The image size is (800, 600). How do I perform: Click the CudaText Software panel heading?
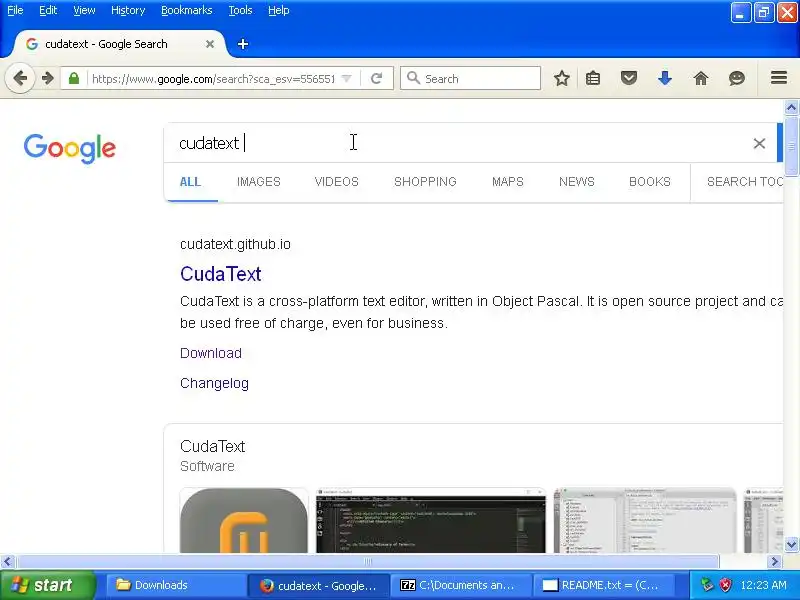point(212,446)
